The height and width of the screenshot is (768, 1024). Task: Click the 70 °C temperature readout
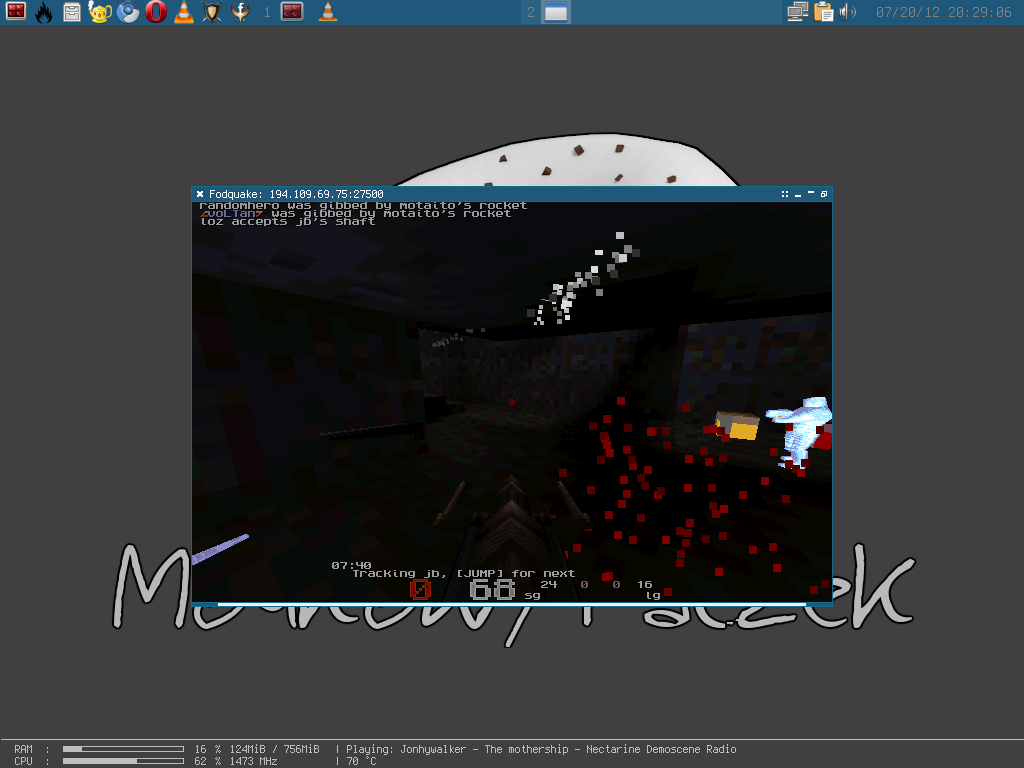[x=361, y=761]
